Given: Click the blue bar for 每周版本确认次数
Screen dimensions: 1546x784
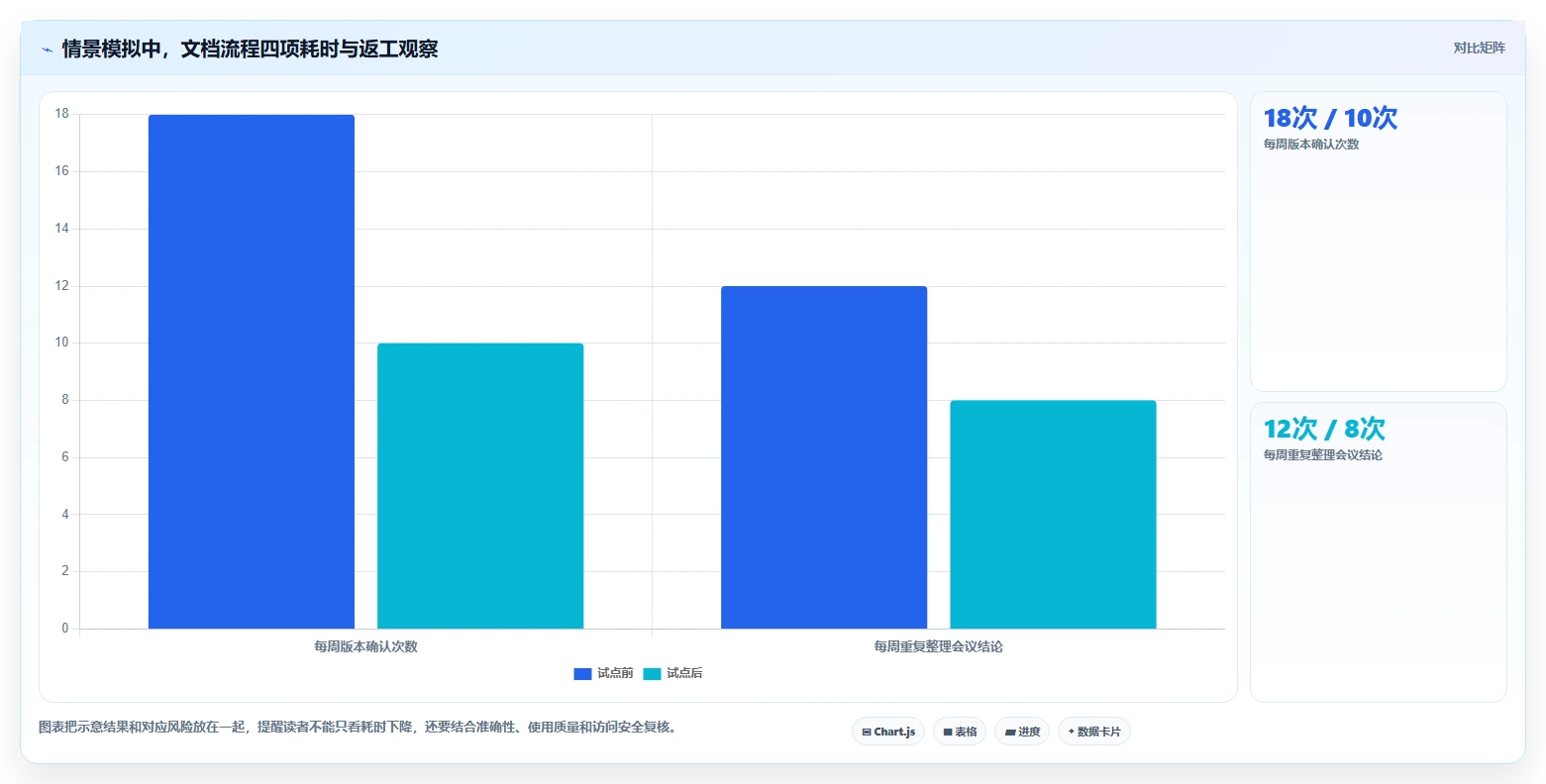Looking at the screenshot, I should click(x=252, y=371).
